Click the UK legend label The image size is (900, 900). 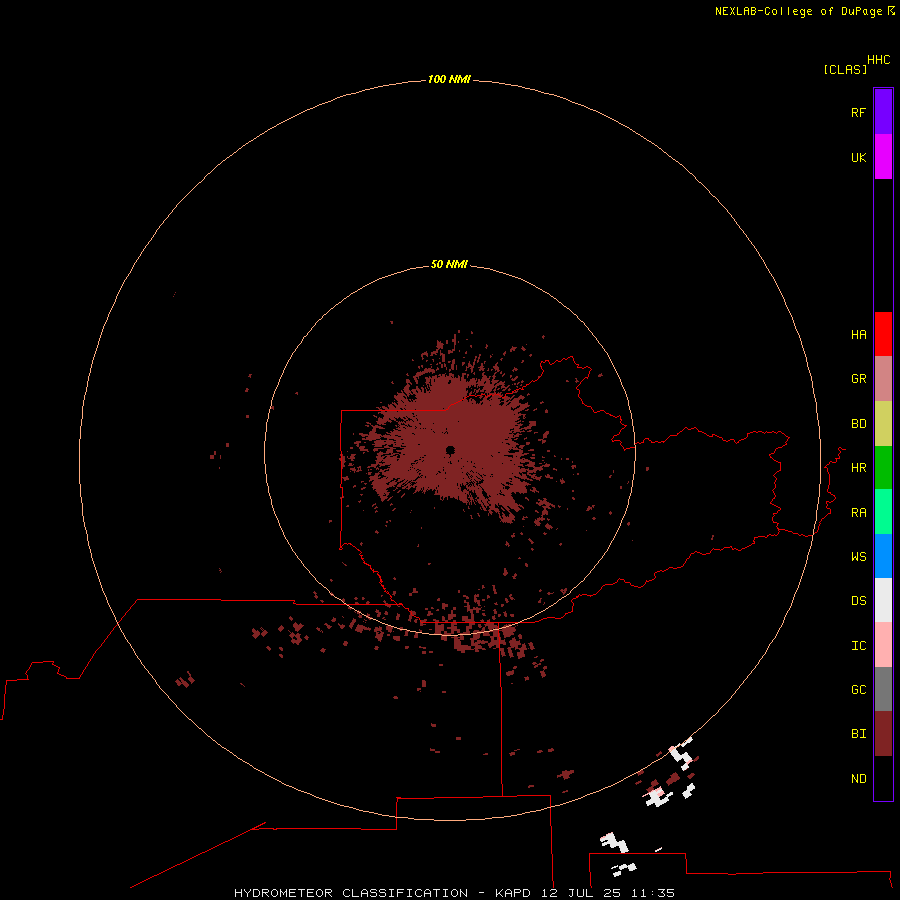[858, 157]
